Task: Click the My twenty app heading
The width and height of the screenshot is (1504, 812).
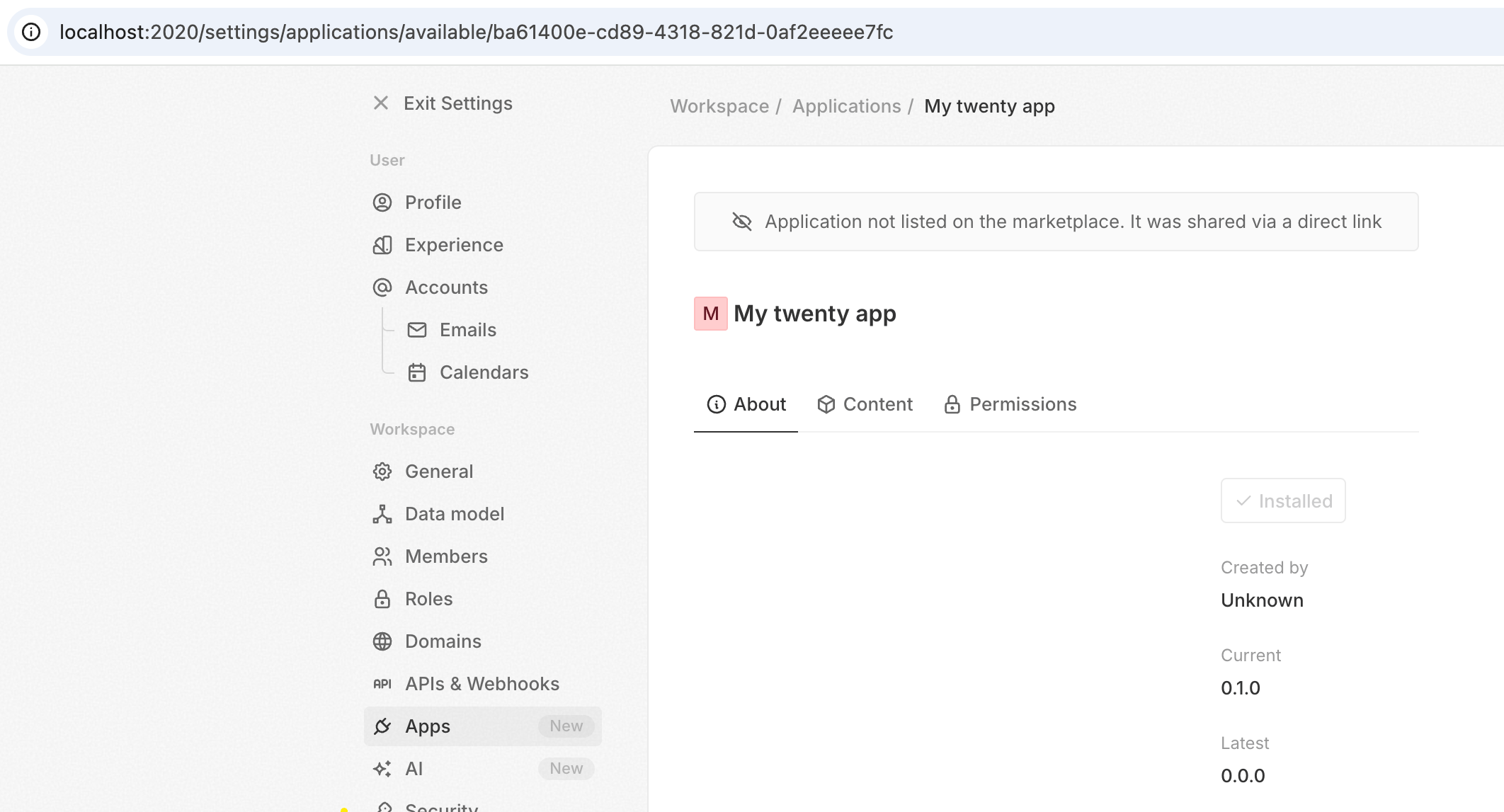Action: click(815, 314)
